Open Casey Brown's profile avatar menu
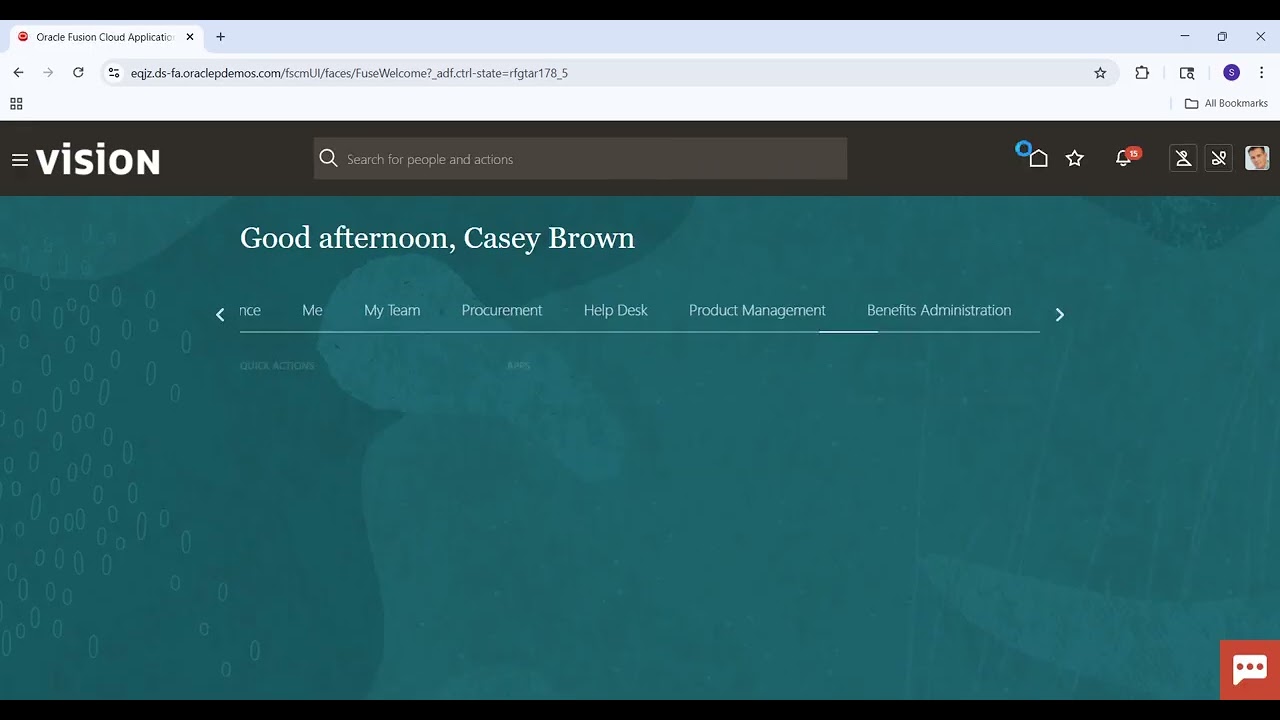 coord(1257,158)
